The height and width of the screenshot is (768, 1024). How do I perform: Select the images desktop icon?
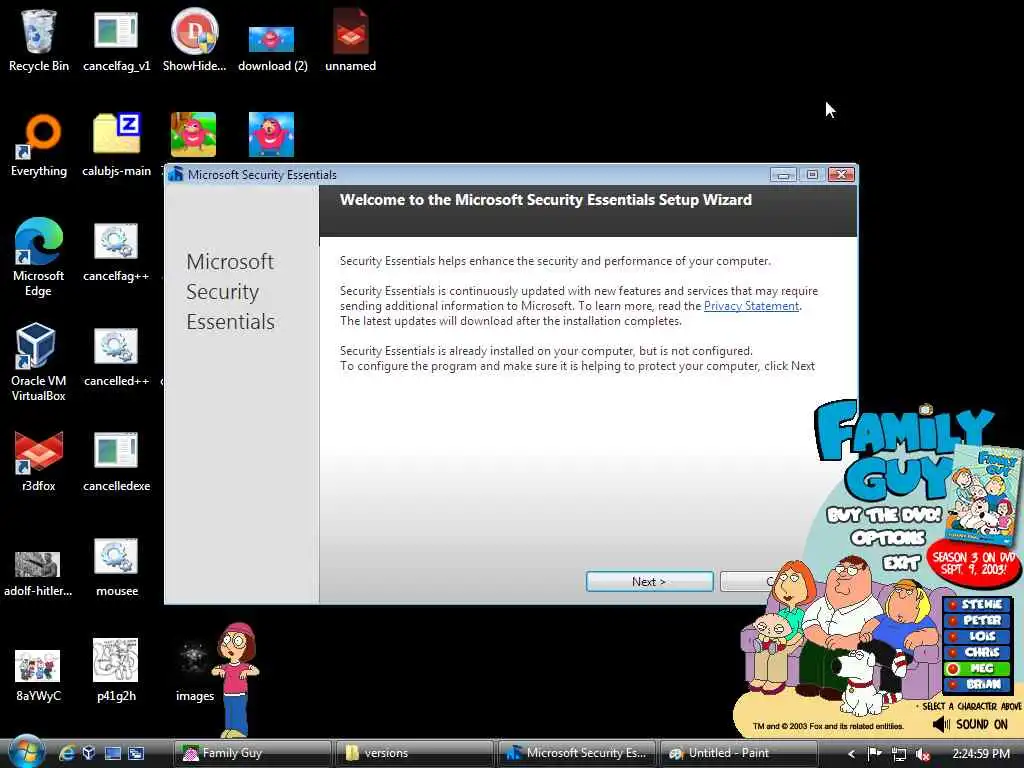195,671
